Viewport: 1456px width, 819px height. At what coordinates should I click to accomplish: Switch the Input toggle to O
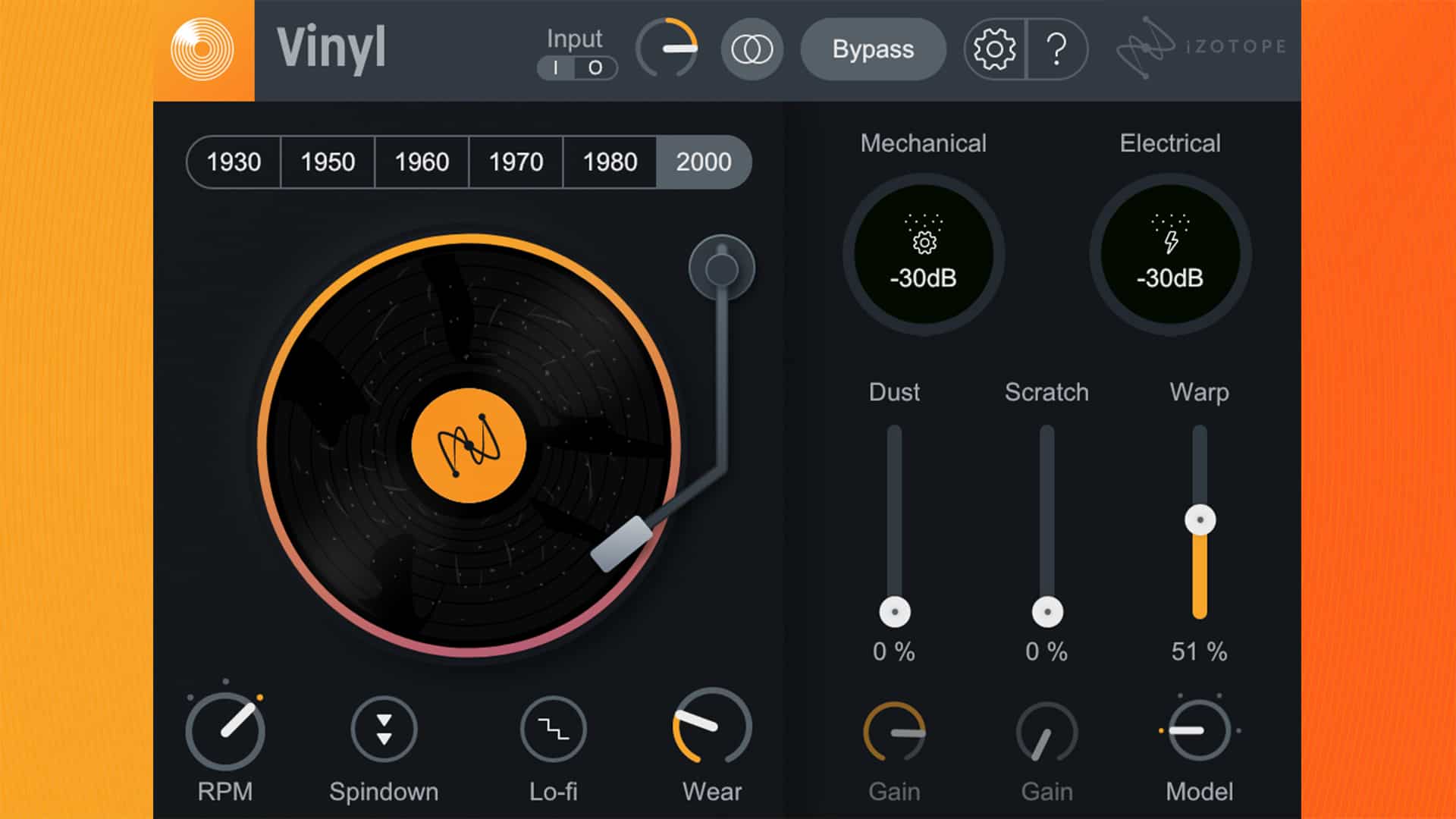pos(595,68)
